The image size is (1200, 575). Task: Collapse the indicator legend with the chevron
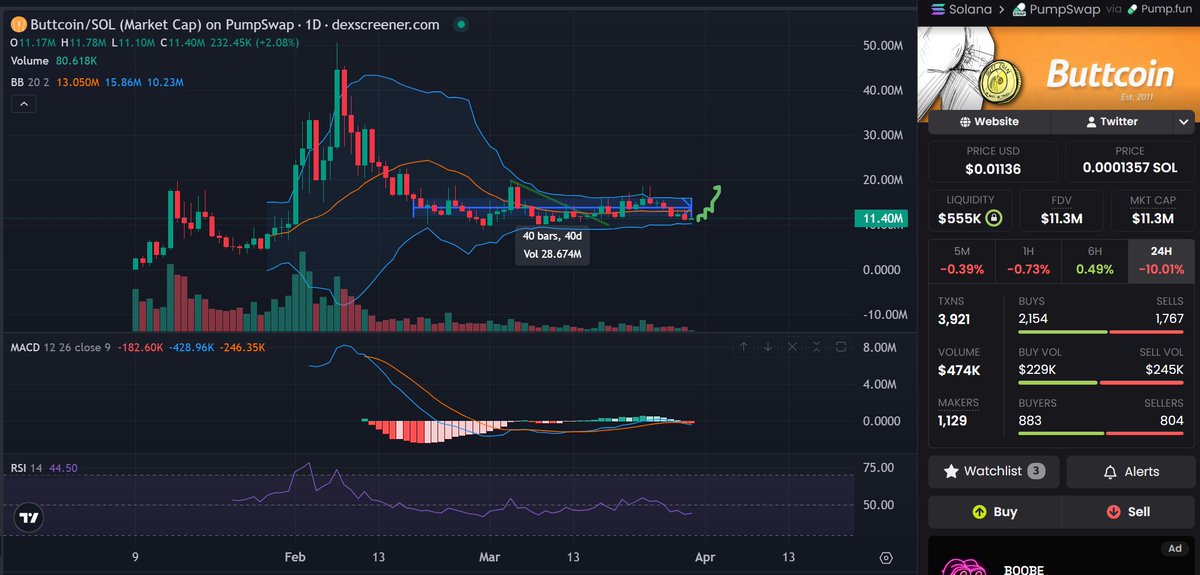click(x=23, y=103)
